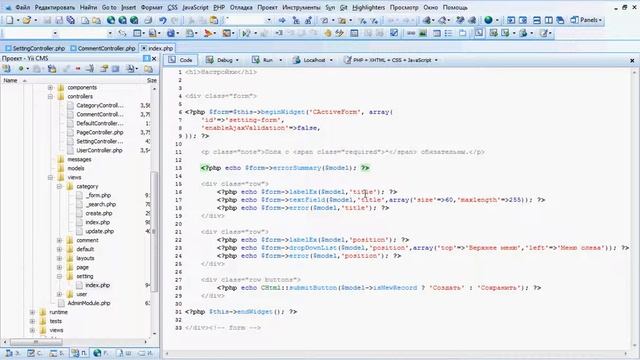Click the cascade windows icon
Viewport: 640px width, 360px height.
560,20
